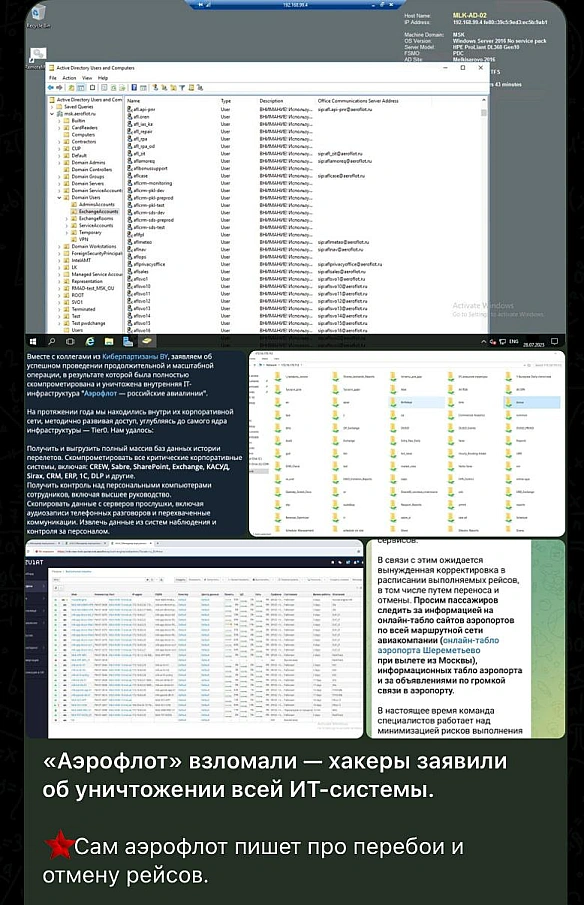Screen dimensions: 584x905
Task: Expand the Saved Queries node
Action: pyautogui.click(x=52, y=107)
